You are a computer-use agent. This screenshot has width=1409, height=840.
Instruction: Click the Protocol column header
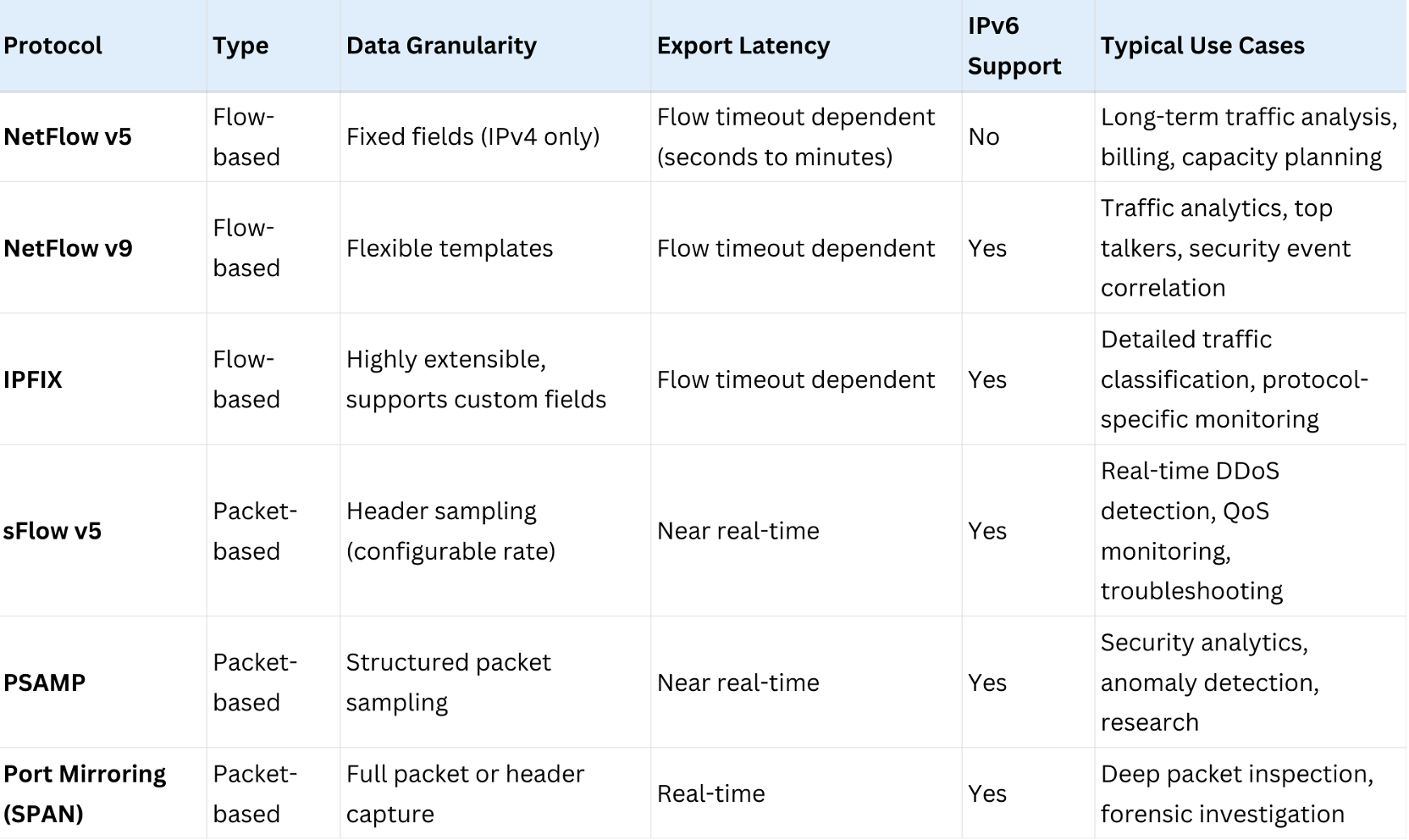(x=52, y=46)
